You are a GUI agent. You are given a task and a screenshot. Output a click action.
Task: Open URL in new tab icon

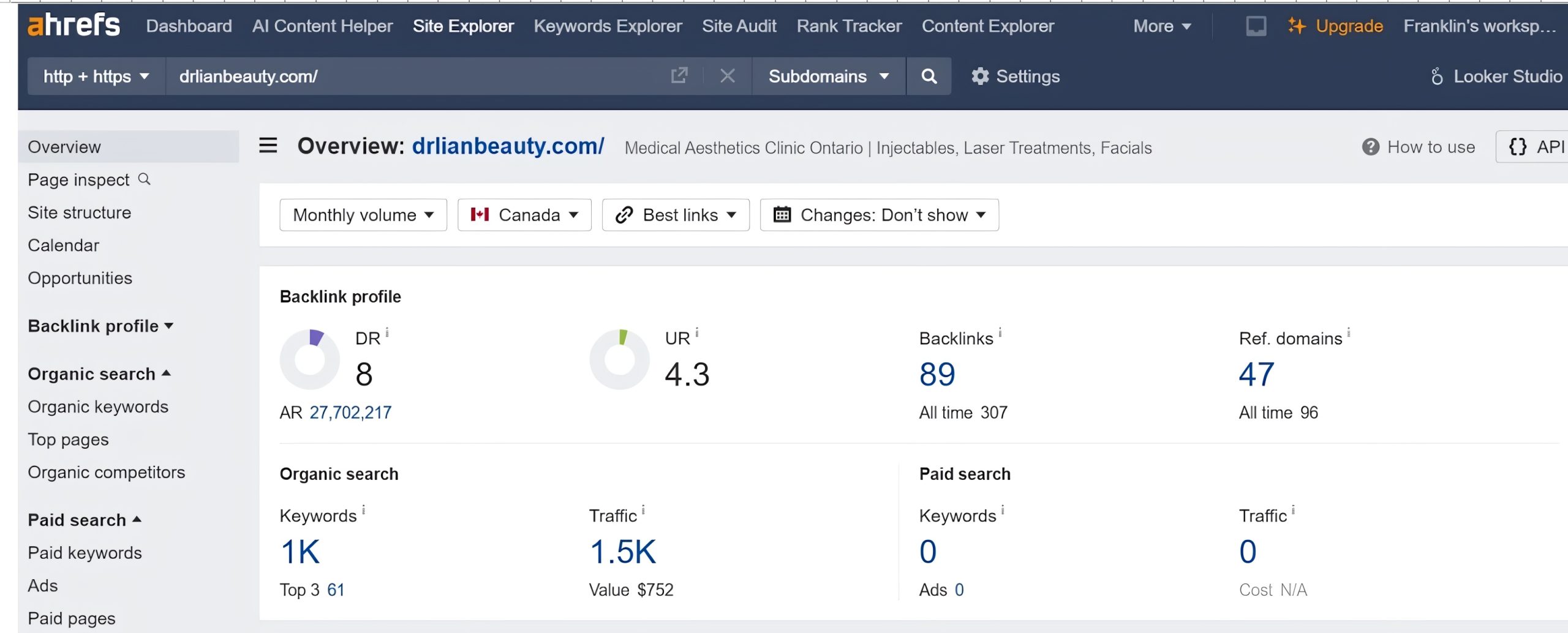pos(679,76)
